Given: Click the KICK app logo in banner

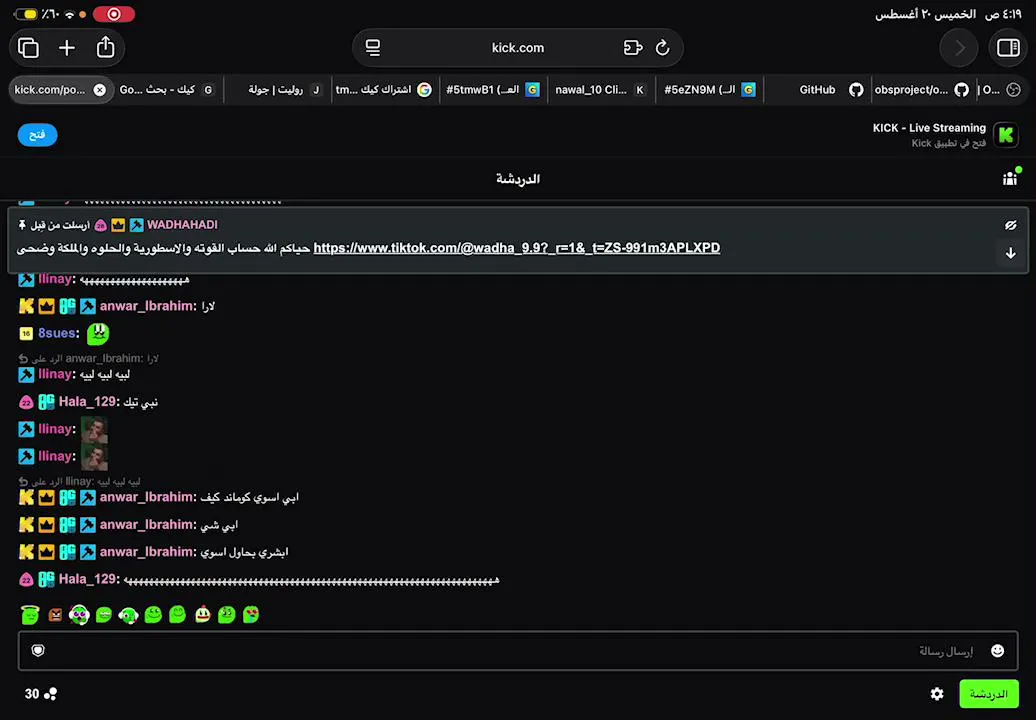Looking at the screenshot, I should coord(1006,135).
